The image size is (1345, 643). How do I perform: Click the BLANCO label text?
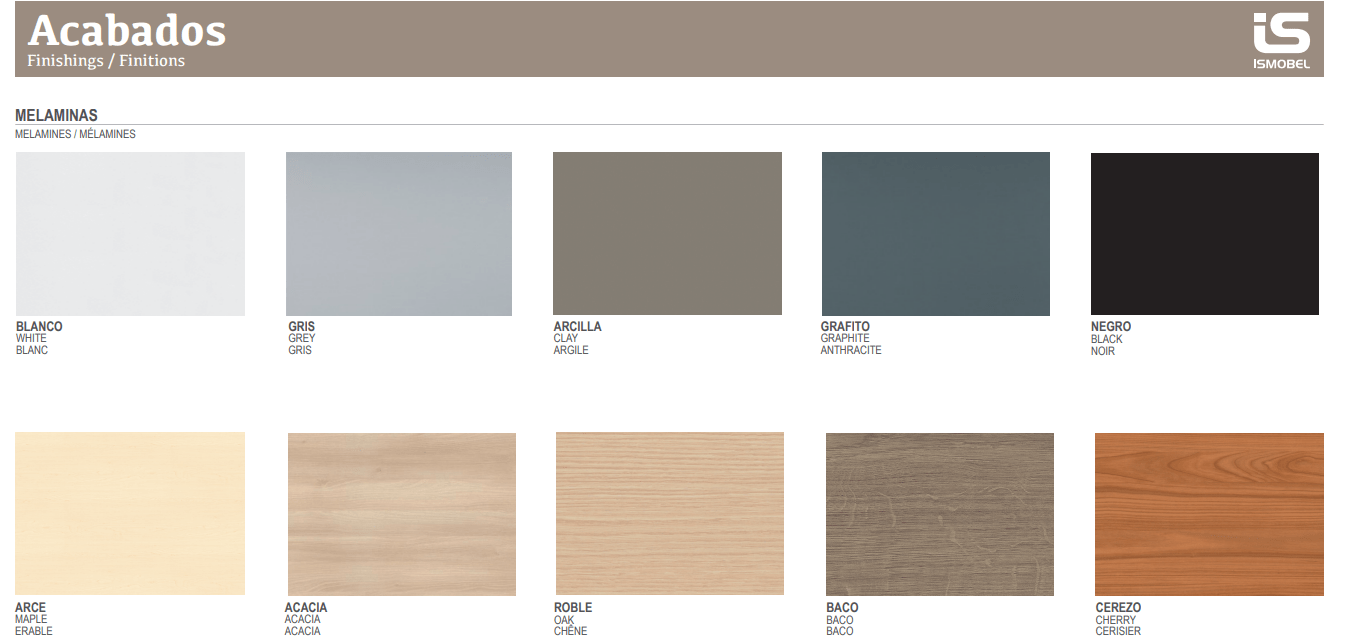[x=39, y=327]
